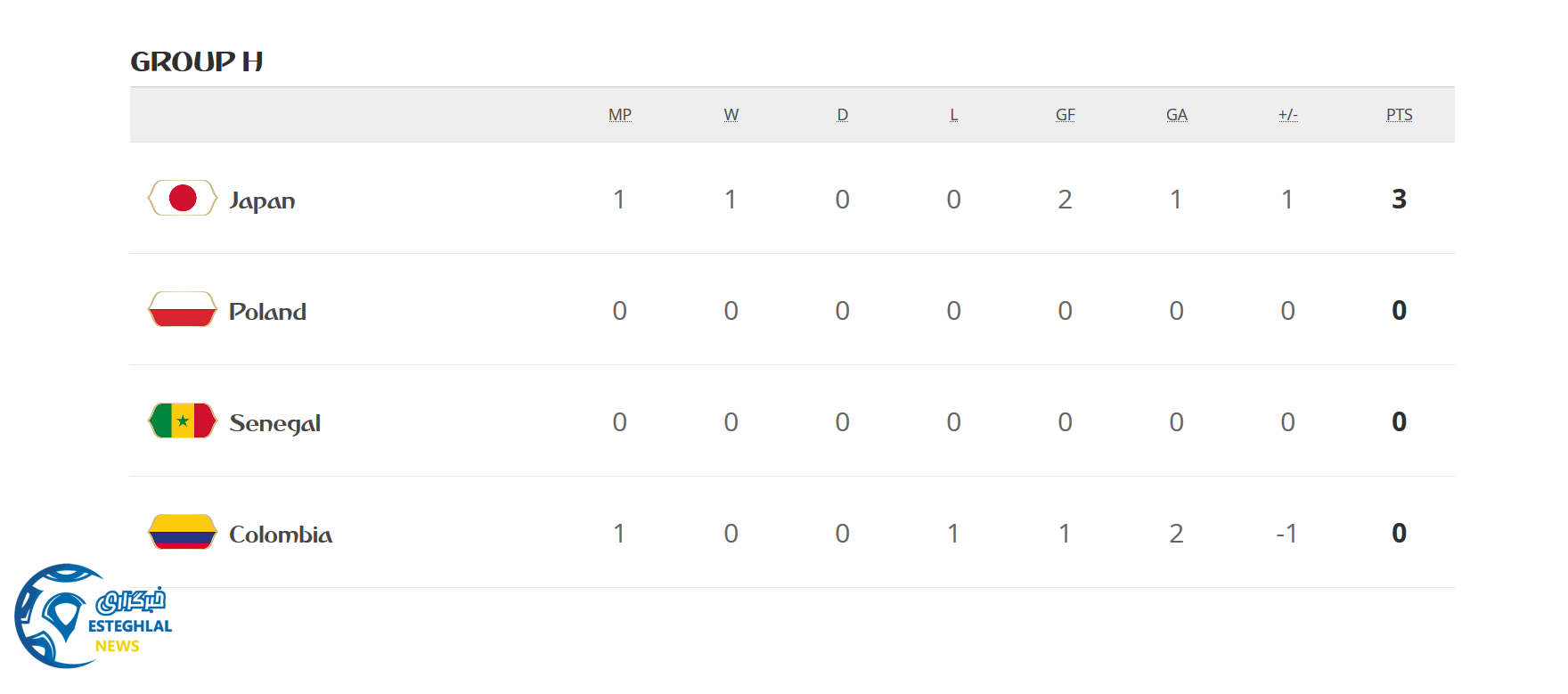Click the L column header
The width and height of the screenshot is (1568, 694).
click(x=954, y=115)
